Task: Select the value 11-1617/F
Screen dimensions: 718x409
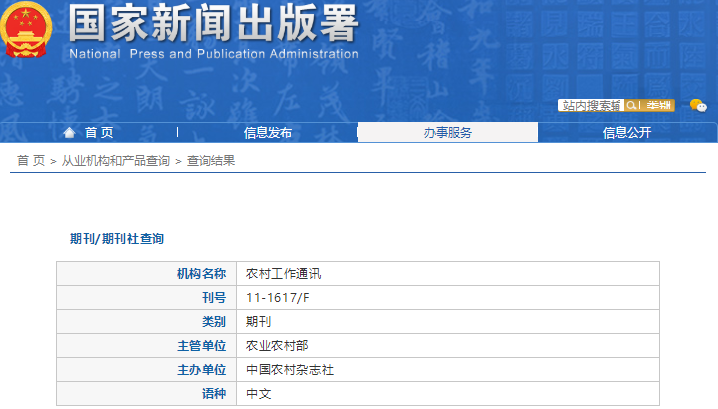Action: [x=277, y=298]
